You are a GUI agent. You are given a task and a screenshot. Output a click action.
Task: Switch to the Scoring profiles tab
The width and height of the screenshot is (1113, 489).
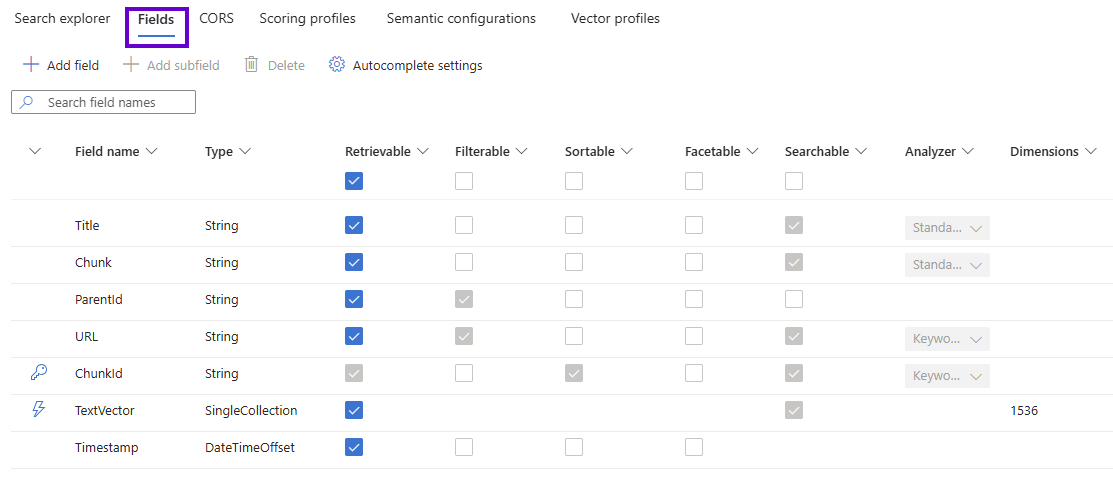click(307, 18)
